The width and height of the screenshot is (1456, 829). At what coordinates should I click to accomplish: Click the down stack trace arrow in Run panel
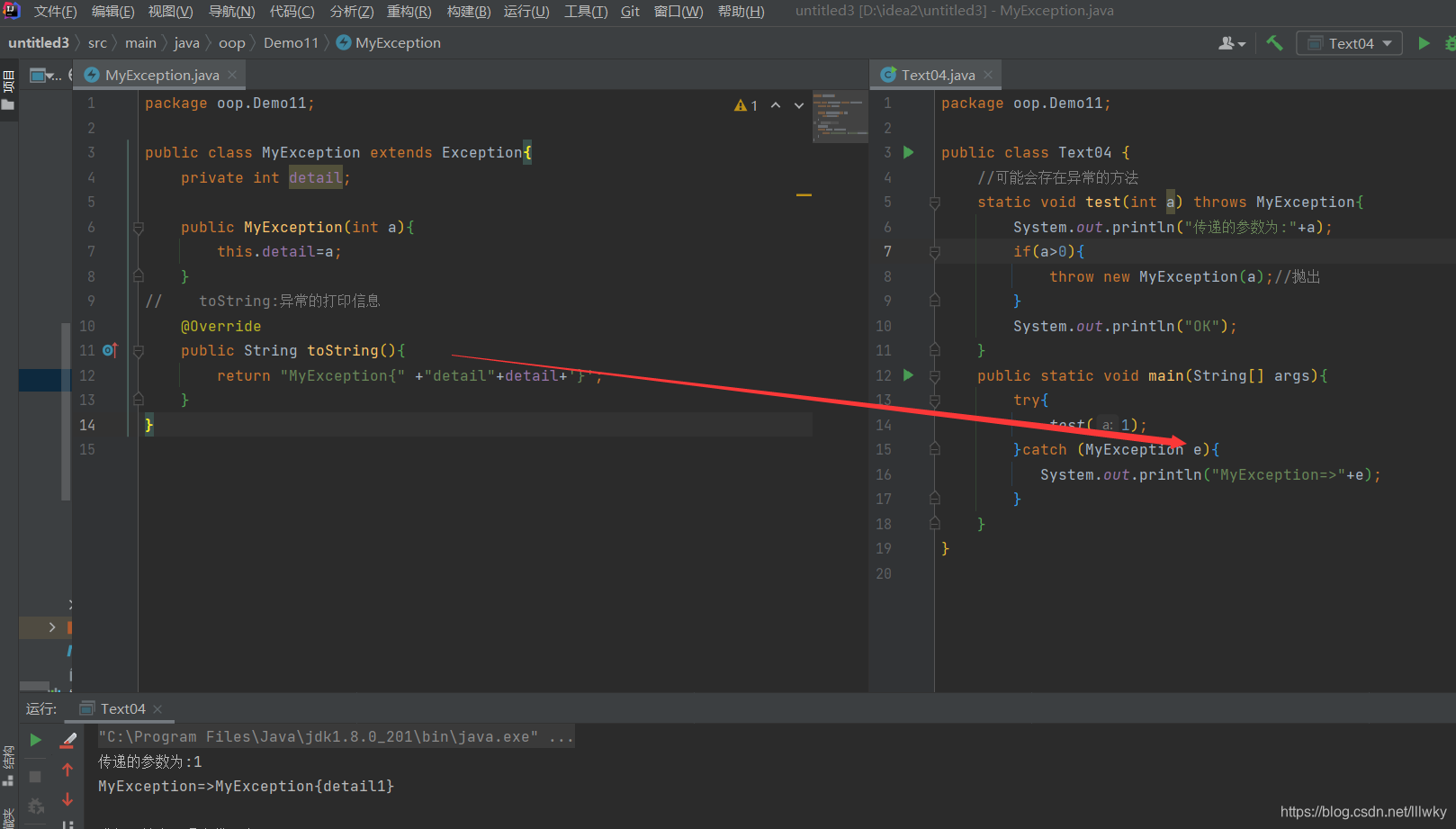pos(67,798)
